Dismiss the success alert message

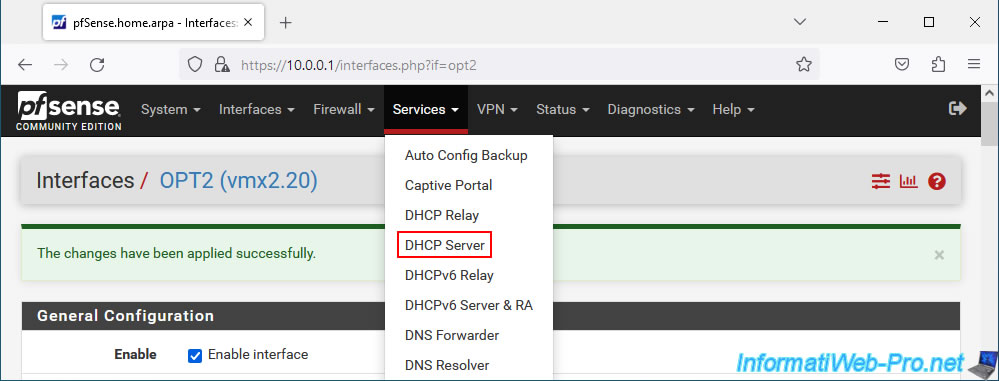[939, 255]
